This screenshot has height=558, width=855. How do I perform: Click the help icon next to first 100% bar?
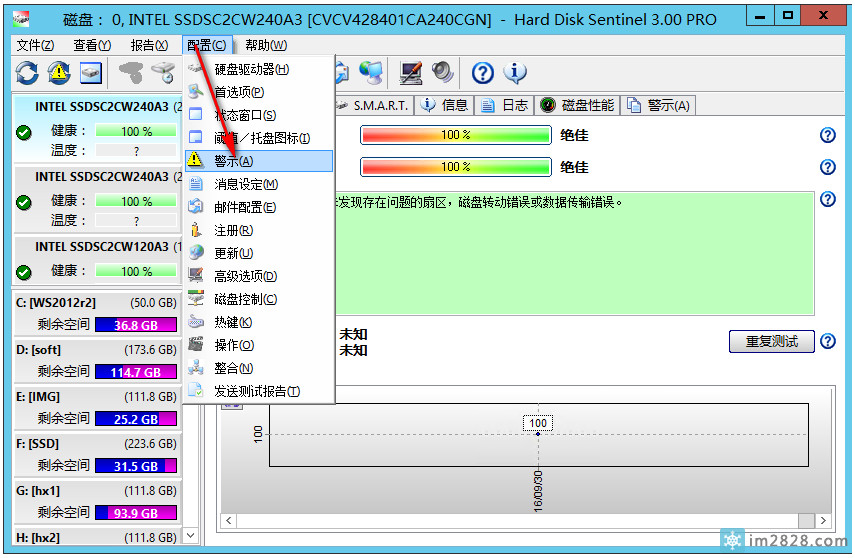pos(827,135)
